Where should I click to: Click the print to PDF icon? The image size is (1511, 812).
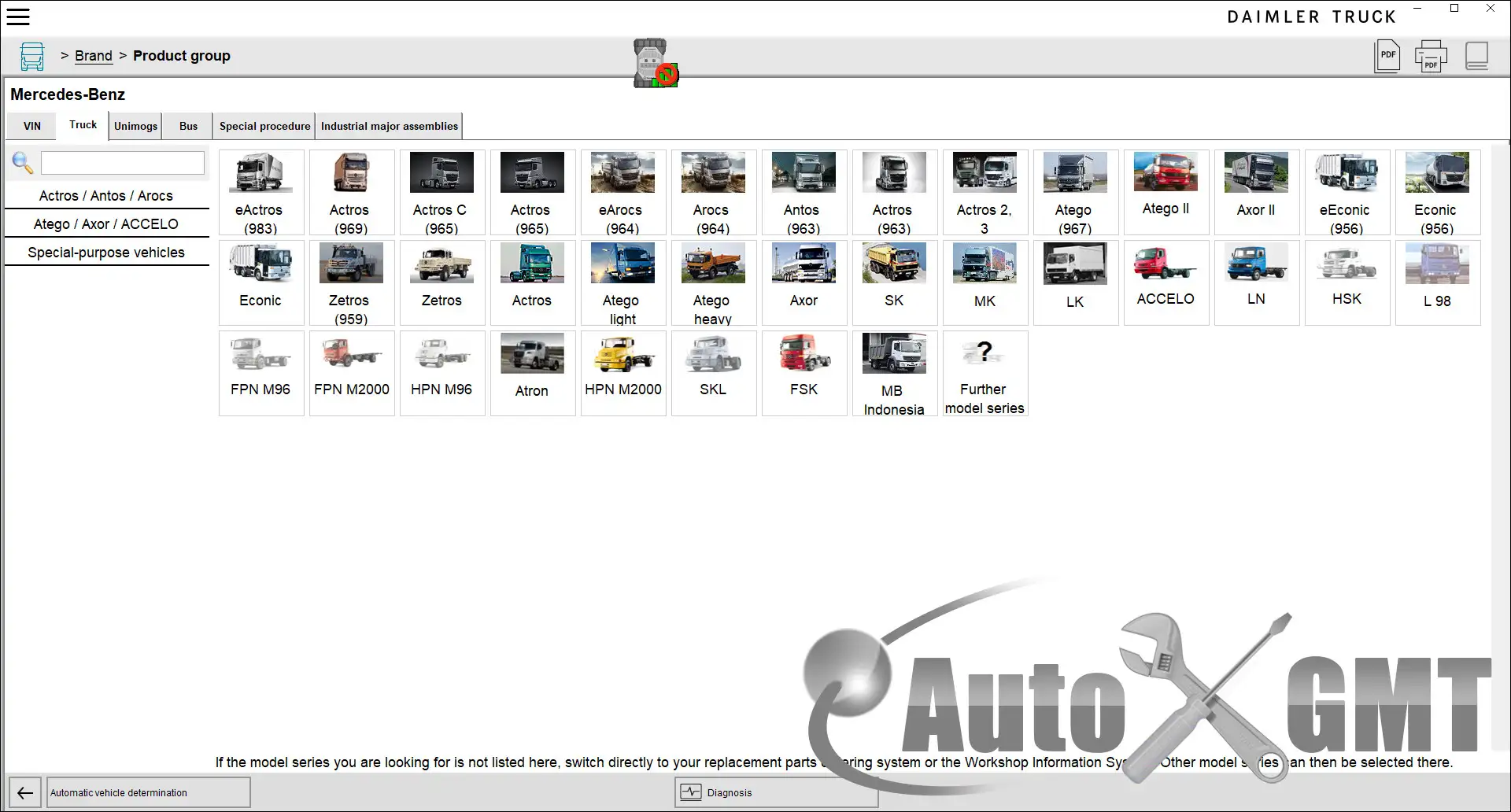[x=1431, y=56]
